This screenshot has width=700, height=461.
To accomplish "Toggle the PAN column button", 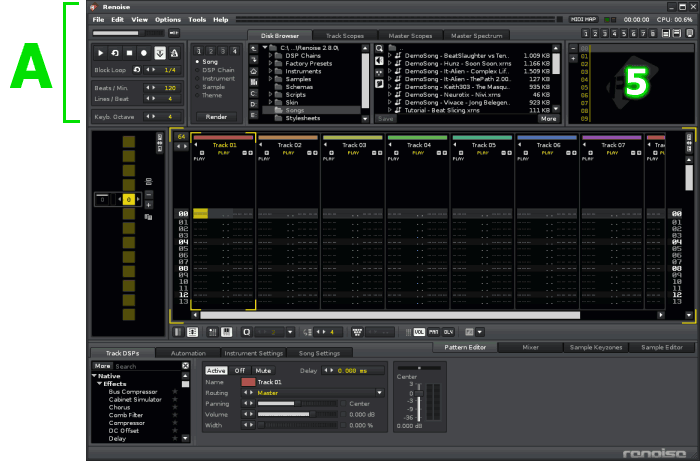I will coord(433,332).
